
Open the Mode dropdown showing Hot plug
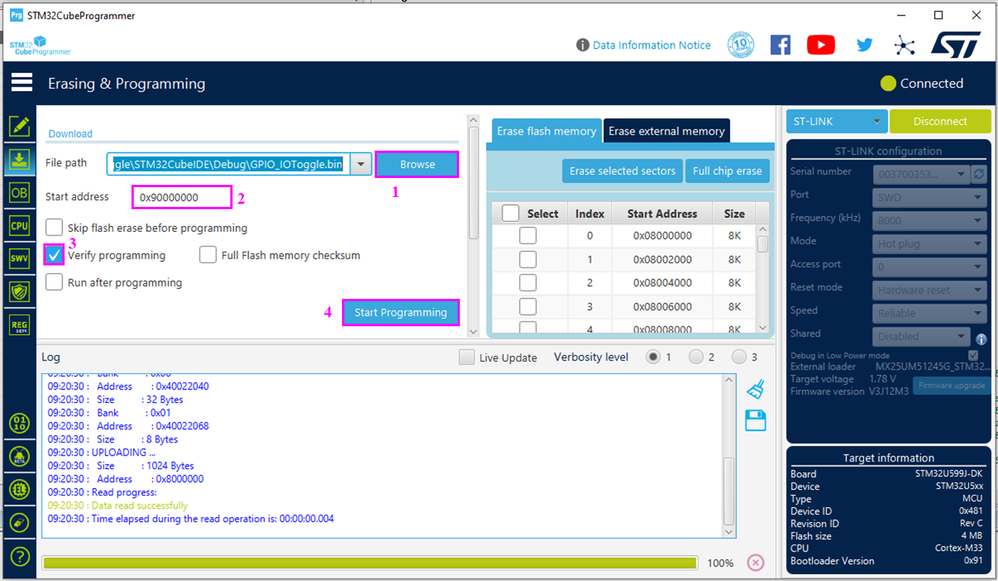929,244
